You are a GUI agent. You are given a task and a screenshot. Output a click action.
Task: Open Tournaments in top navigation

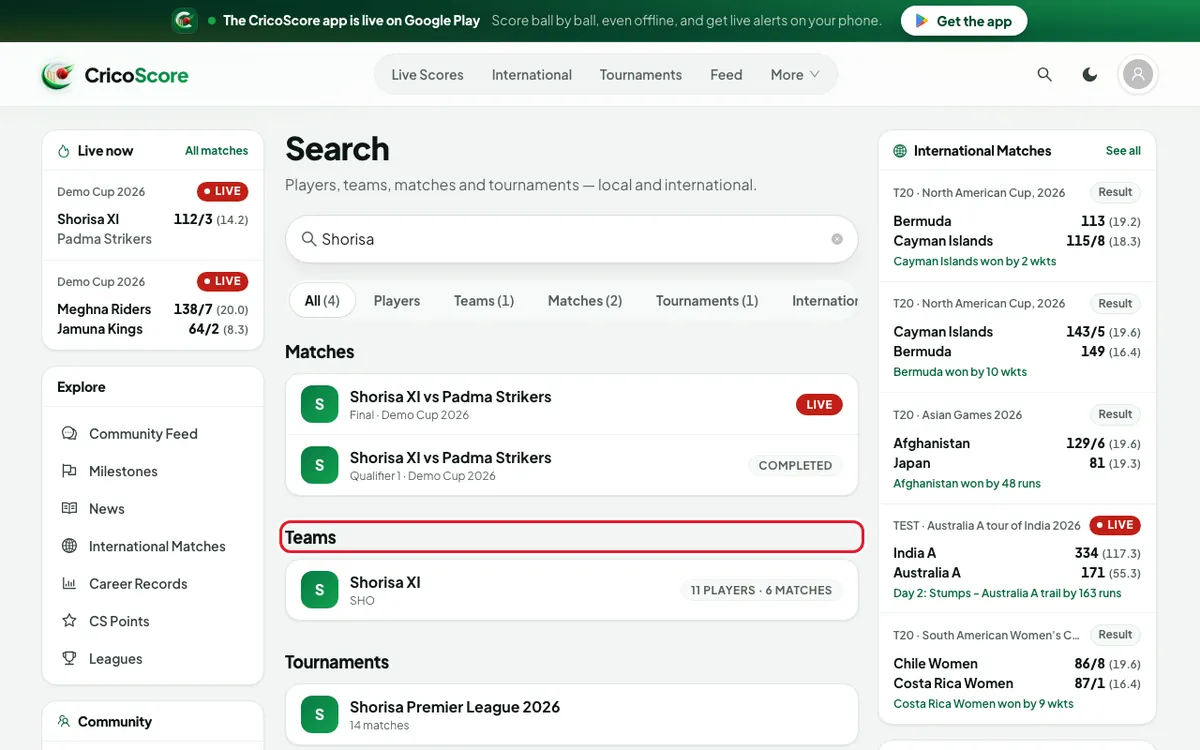pyautogui.click(x=641, y=75)
